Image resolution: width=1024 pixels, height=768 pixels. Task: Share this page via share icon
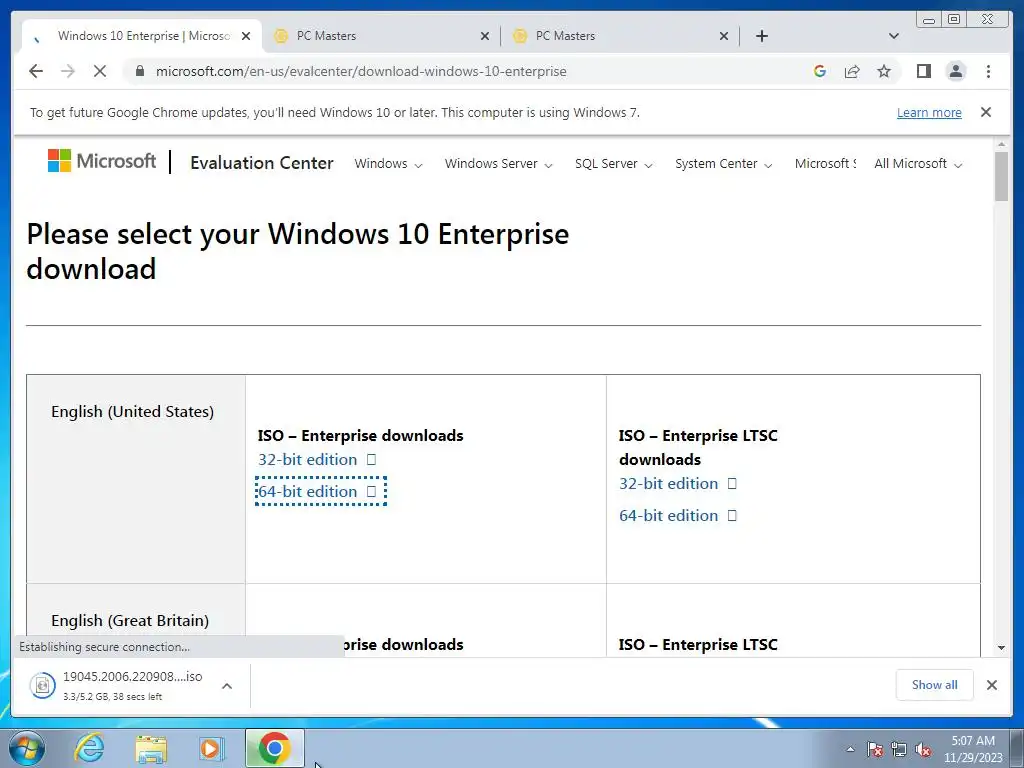(852, 71)
